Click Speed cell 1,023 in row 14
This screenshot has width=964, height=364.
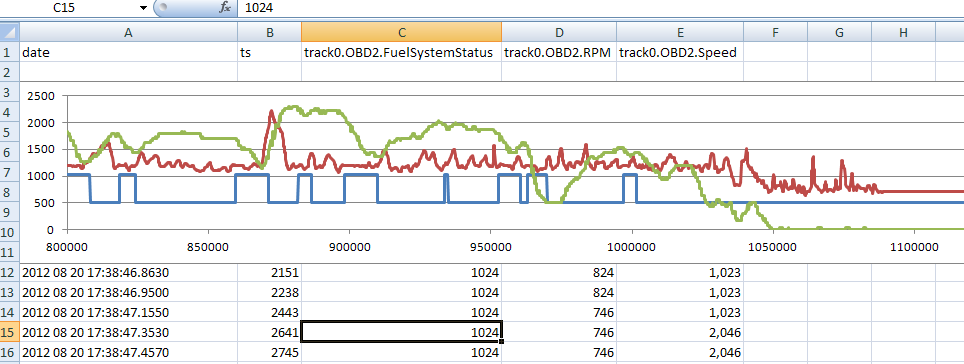[680, 312]
